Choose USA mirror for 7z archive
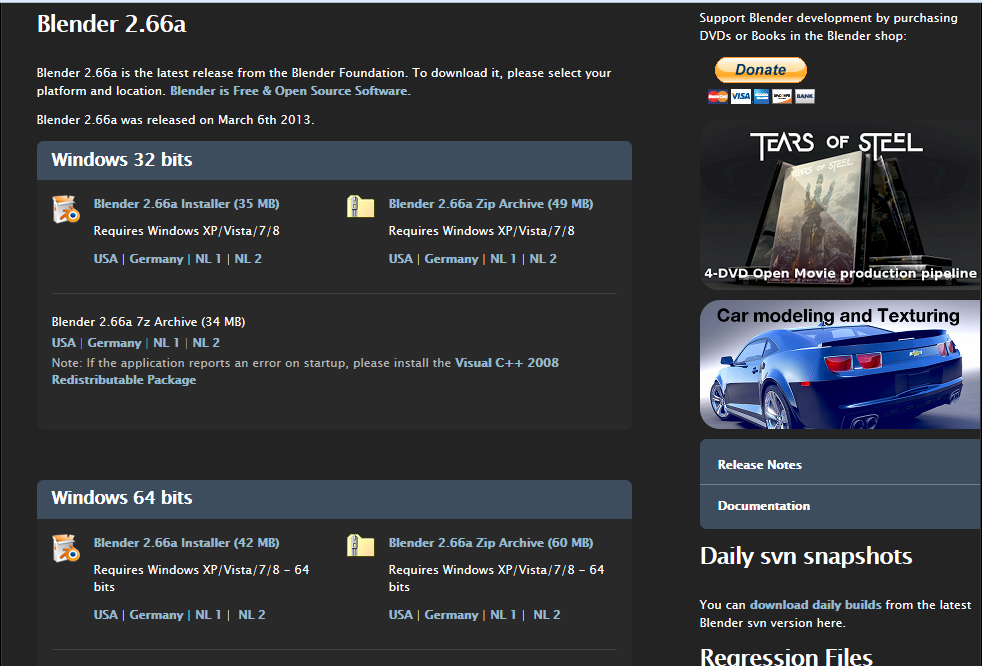The image size is (982, 666). click(x=64, y=343)
